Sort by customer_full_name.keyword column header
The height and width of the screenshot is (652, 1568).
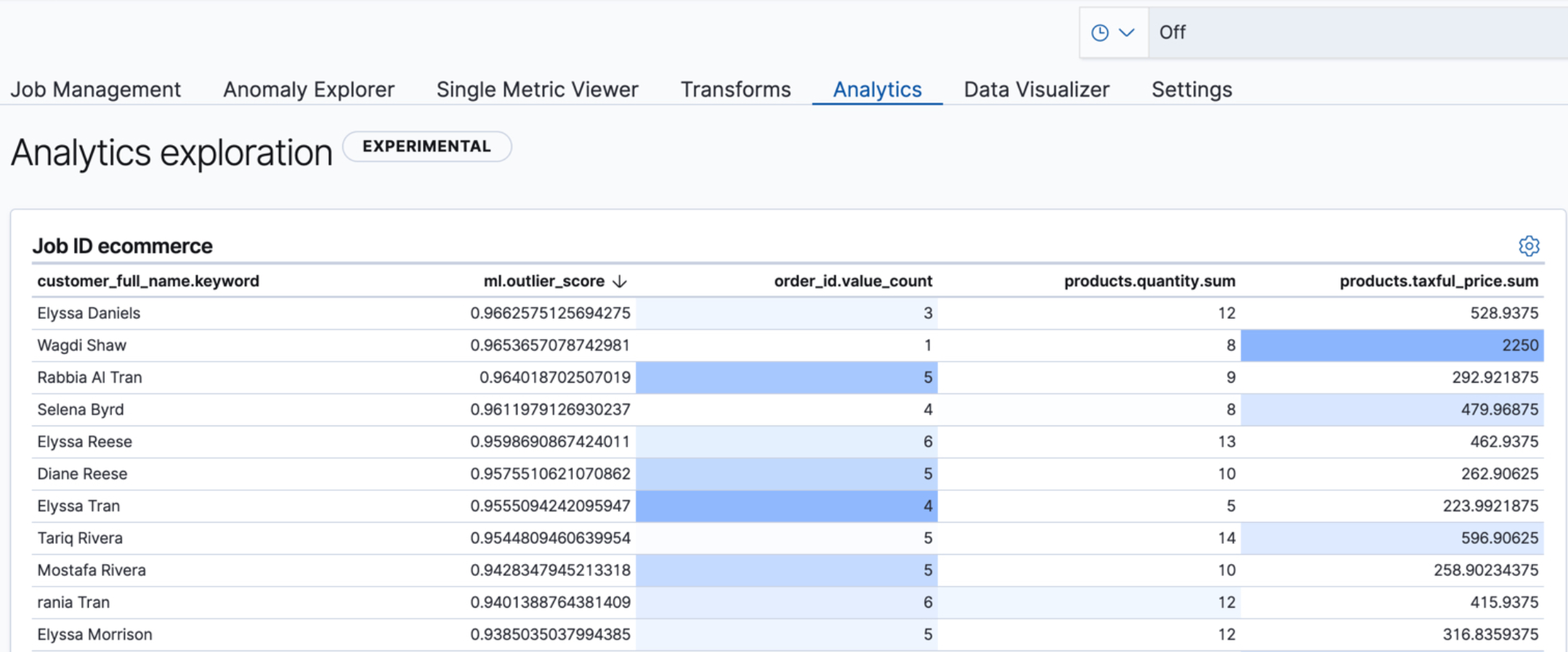(148, 281)
